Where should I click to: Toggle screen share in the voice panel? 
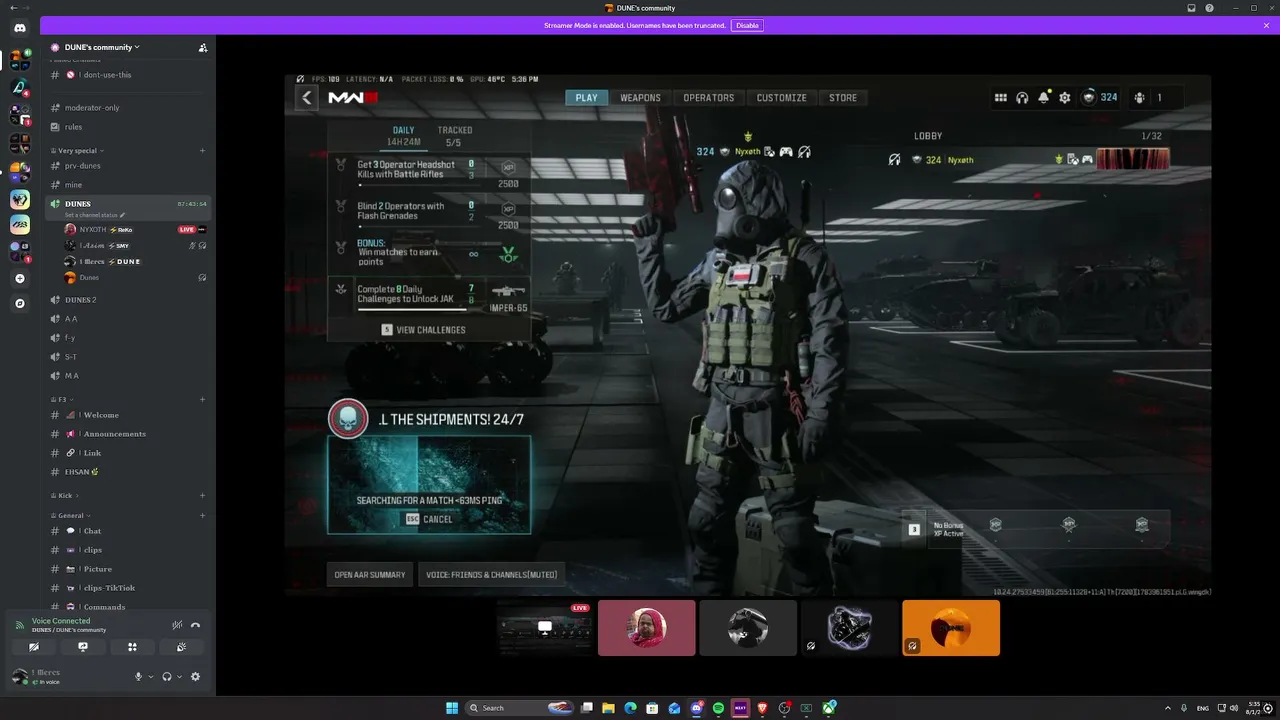(x=83, y=647)
